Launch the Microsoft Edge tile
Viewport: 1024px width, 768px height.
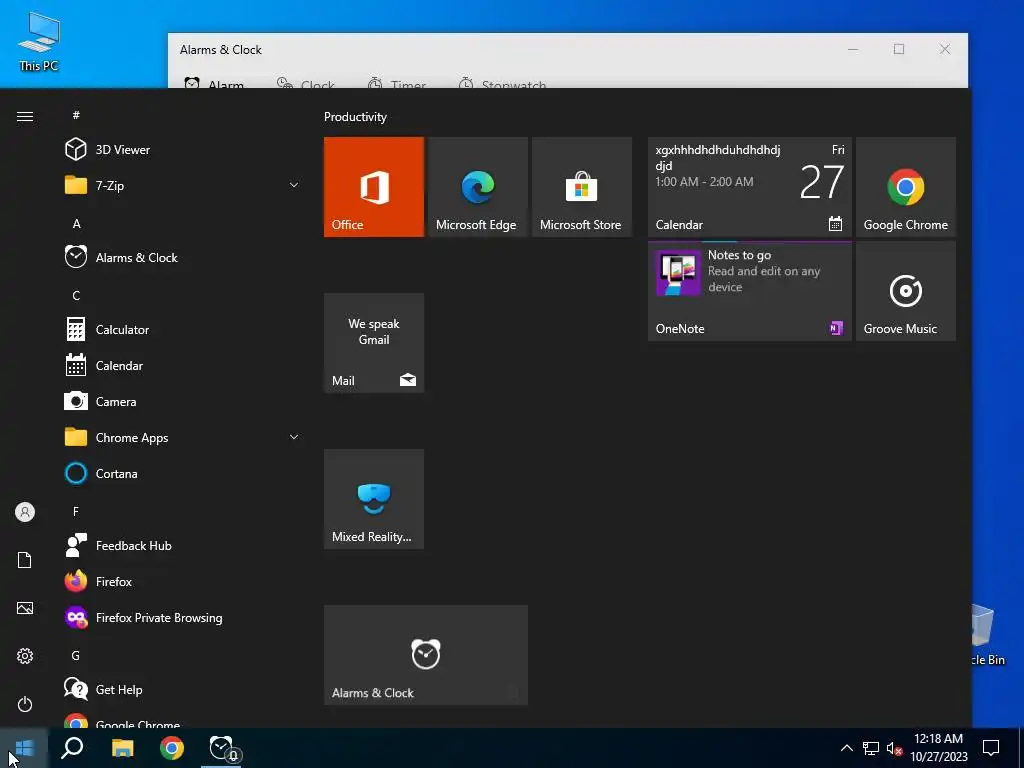(477, 187)
